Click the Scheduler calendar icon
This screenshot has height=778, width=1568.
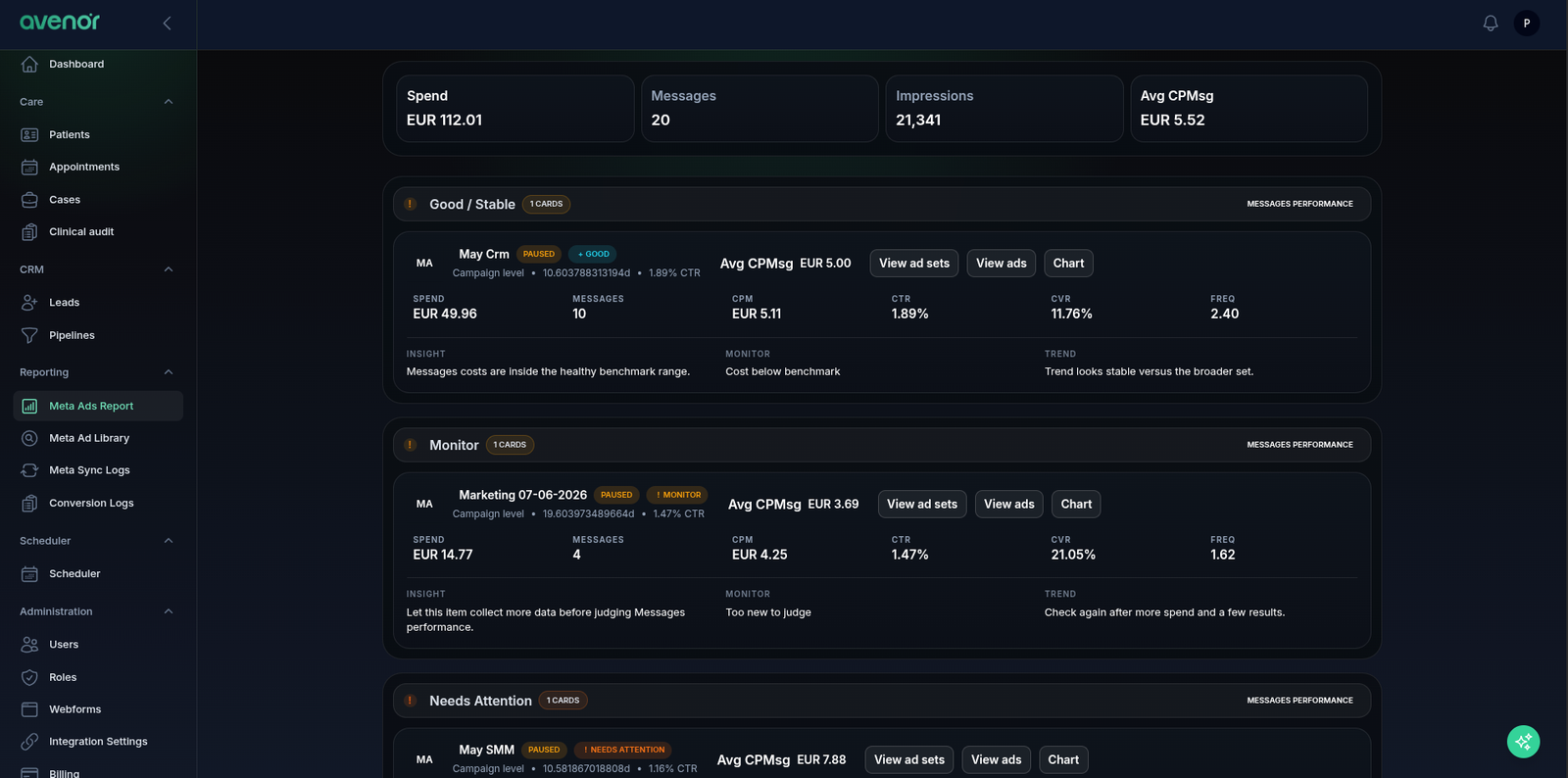pyautogui.click(x=29, y=573)
